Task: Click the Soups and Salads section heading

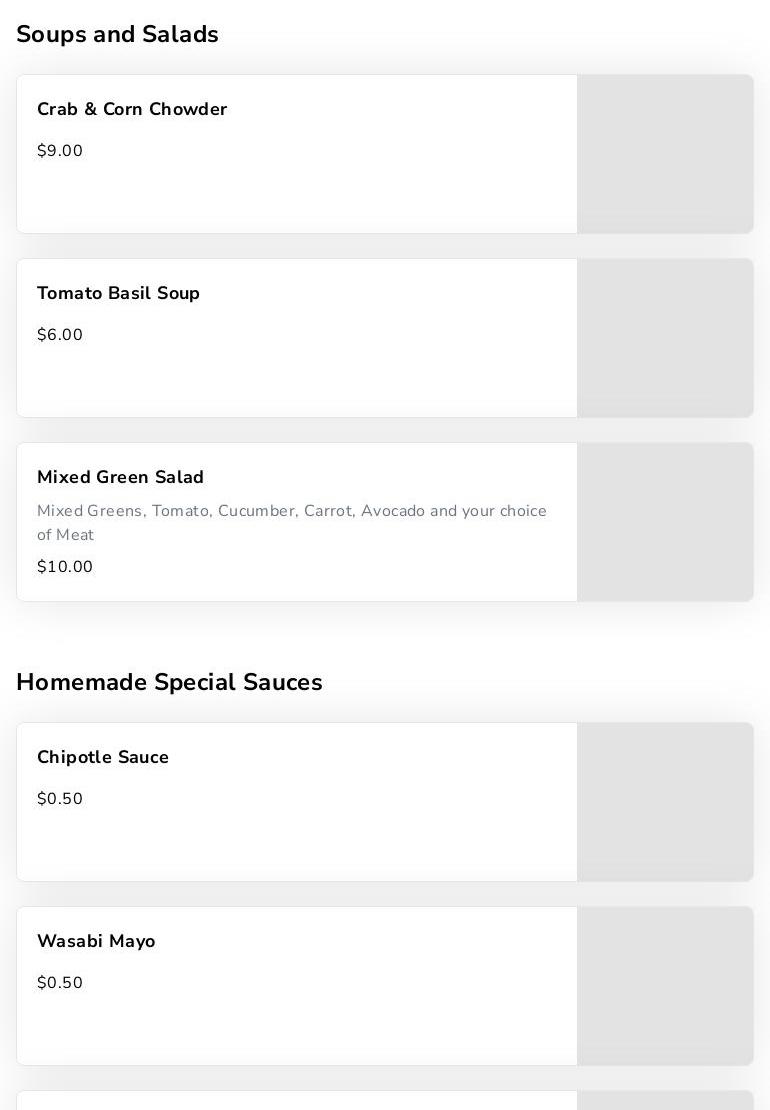Action: tap(117, 34)
